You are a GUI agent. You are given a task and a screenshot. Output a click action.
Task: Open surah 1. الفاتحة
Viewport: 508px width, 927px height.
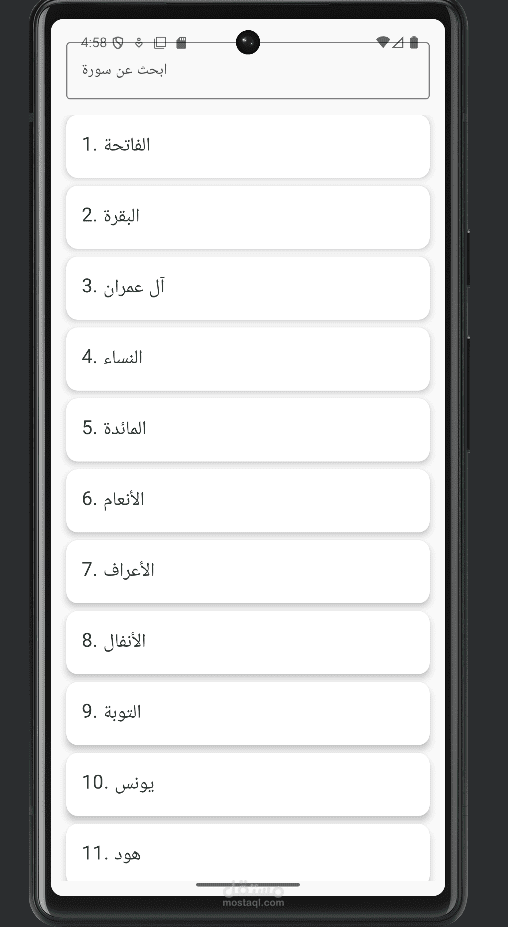pos(248,146)
